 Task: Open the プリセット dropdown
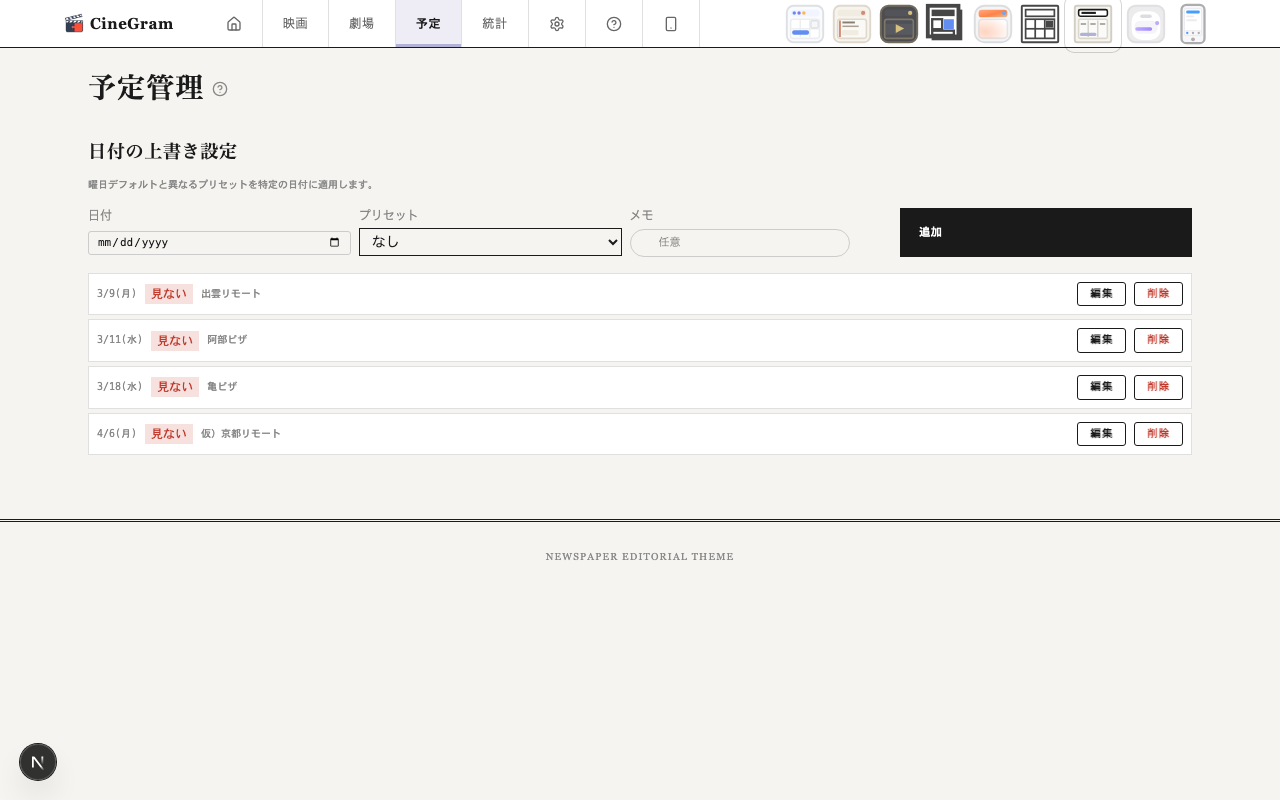490,242
